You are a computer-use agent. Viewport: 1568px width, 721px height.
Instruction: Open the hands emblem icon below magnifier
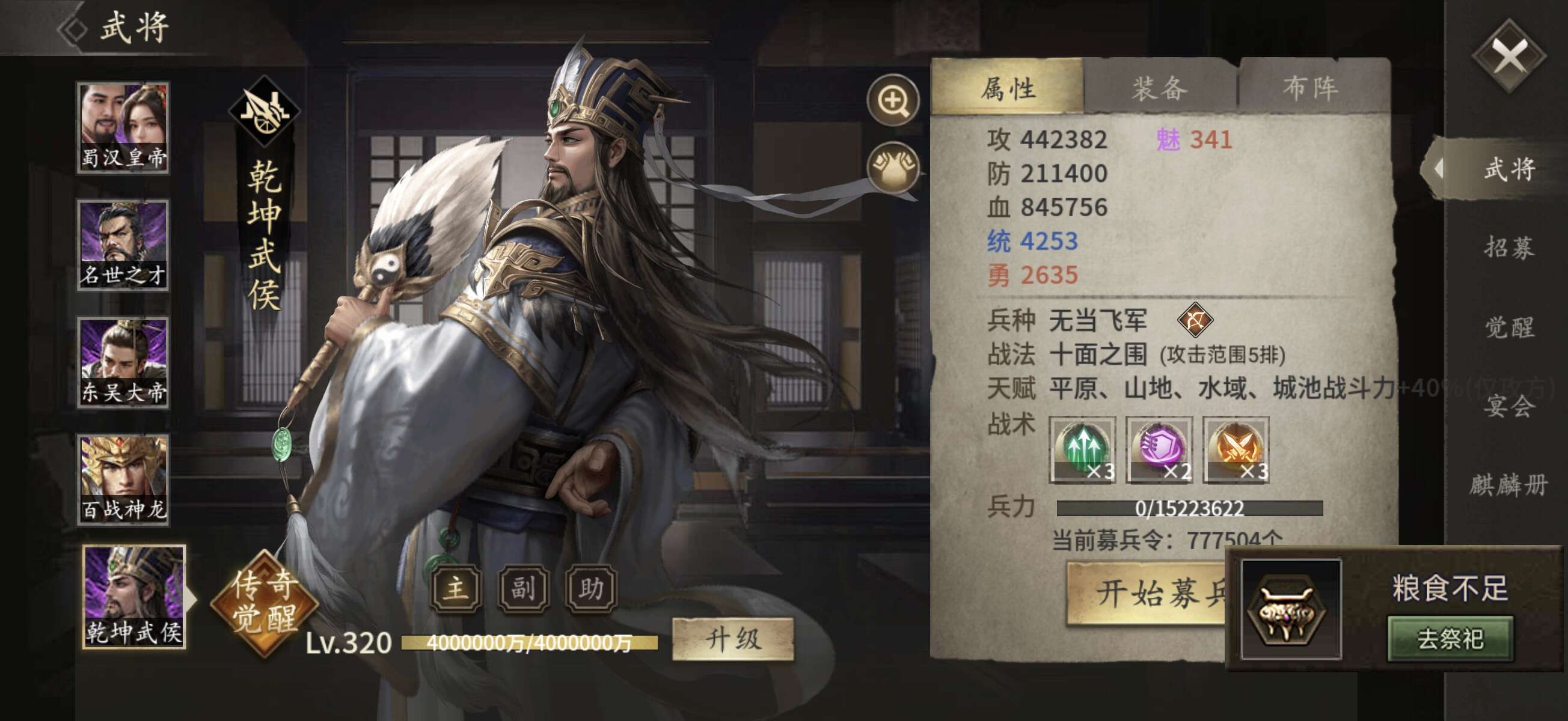pos(893,167)
